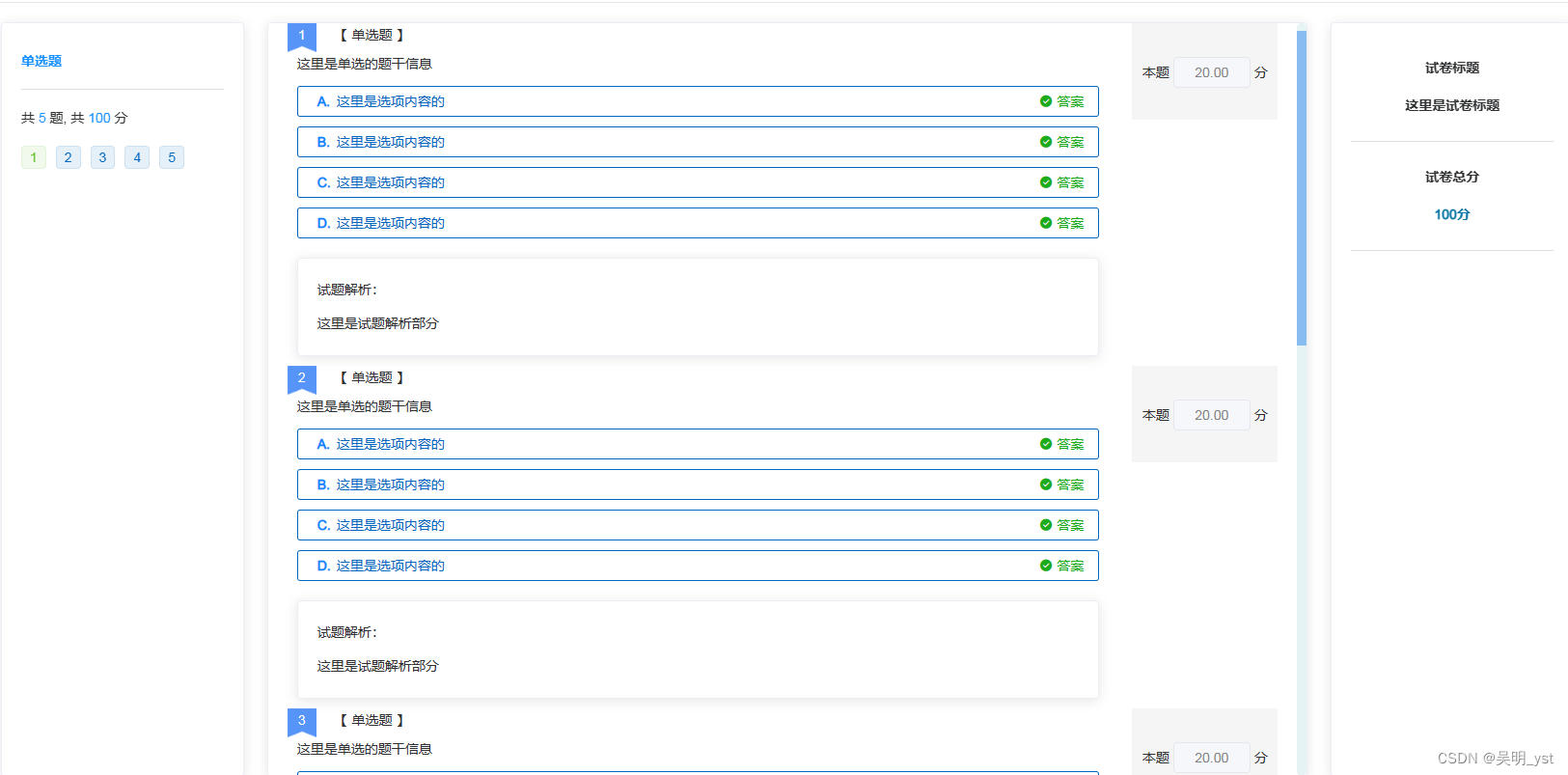Viewport: 1568px width, 775px height.
Task: Select option A of question 2
Action: [x=698, y=444]
